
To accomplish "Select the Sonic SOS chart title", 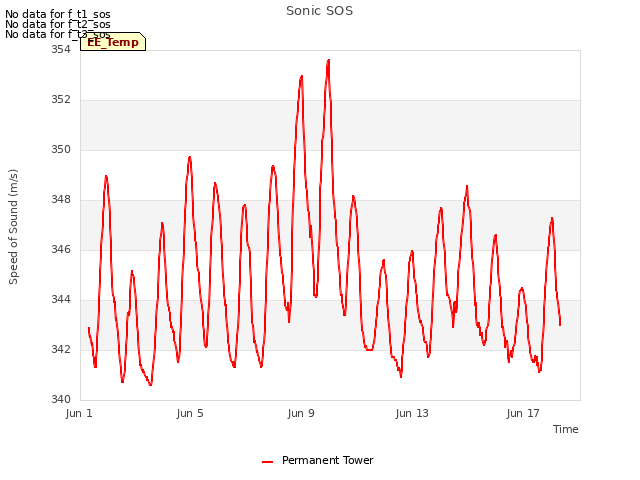I will tap(319, 11).
